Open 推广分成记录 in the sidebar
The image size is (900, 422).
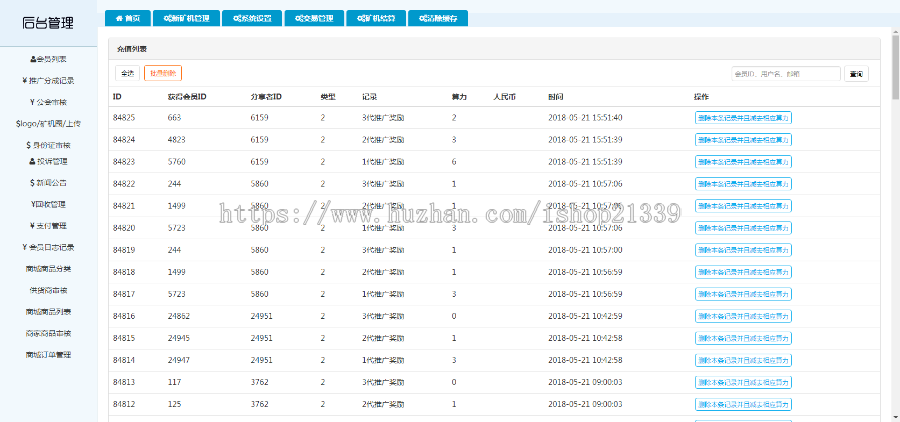49,81
